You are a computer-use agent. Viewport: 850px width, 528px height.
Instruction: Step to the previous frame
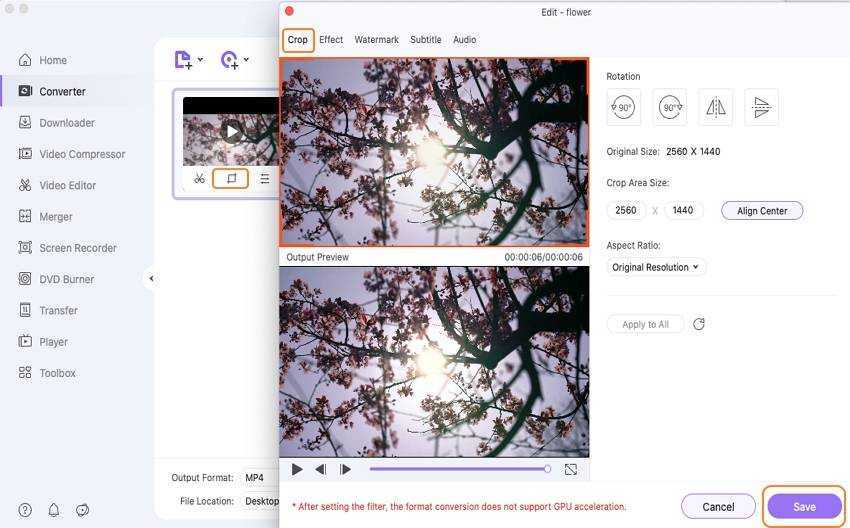click(320, 469)
